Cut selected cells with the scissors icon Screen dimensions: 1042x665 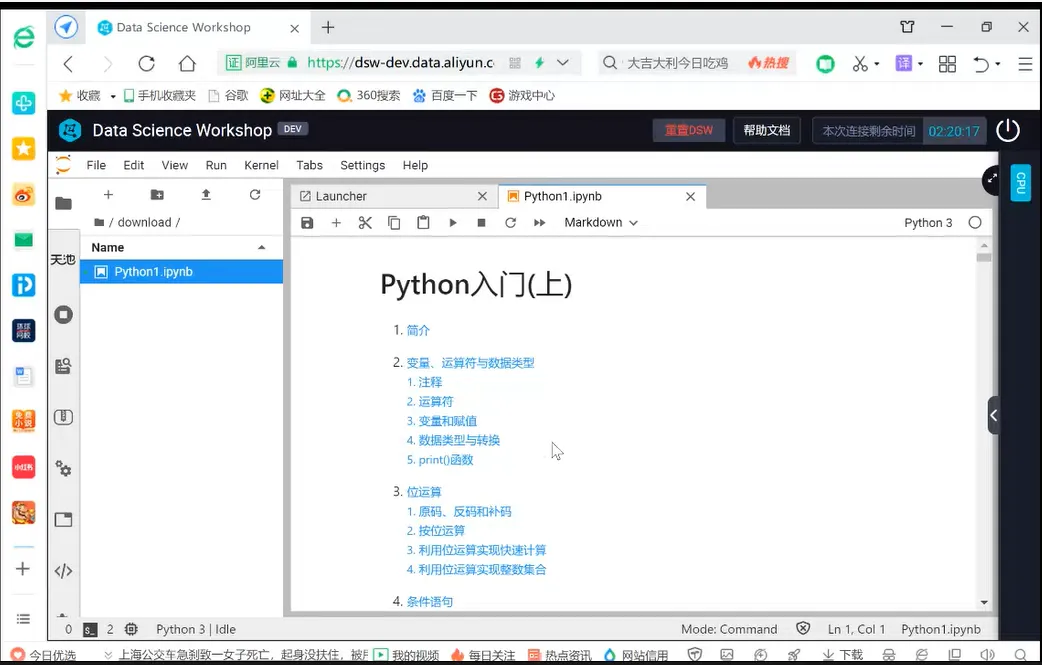[x=365, y=223]
